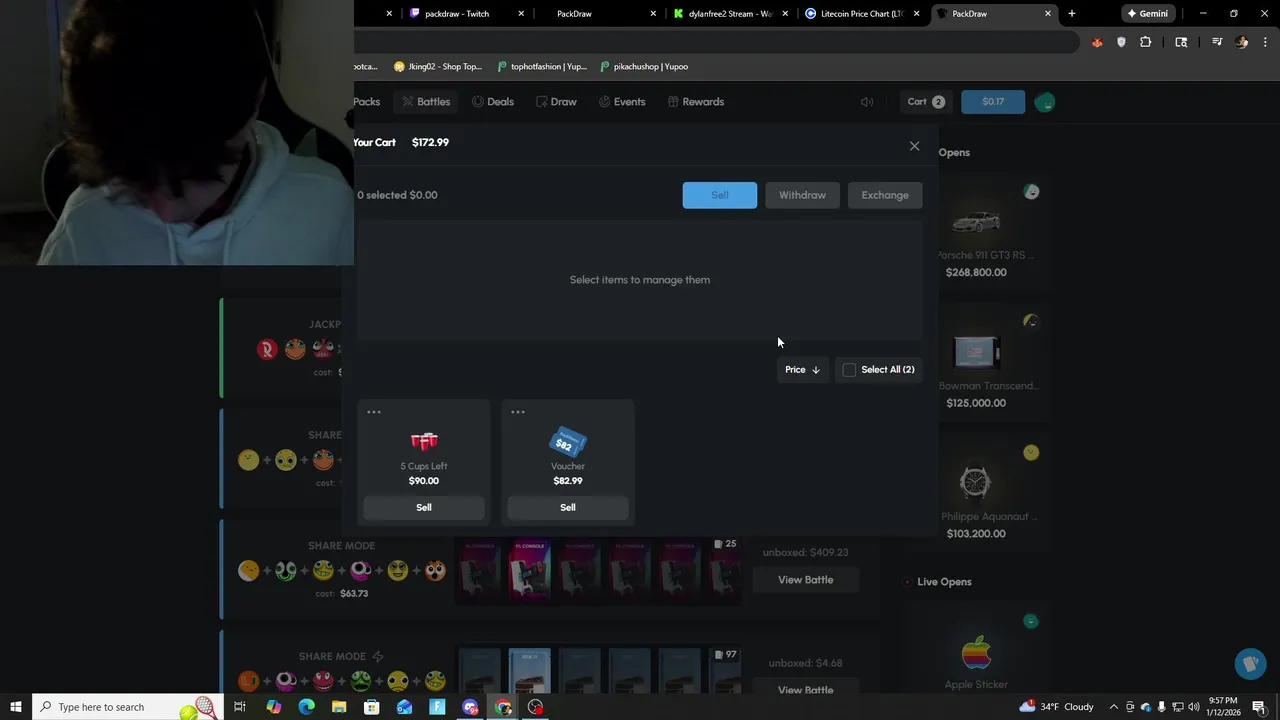Go to the Draw section
The image size is (1280, 720).
556,102
